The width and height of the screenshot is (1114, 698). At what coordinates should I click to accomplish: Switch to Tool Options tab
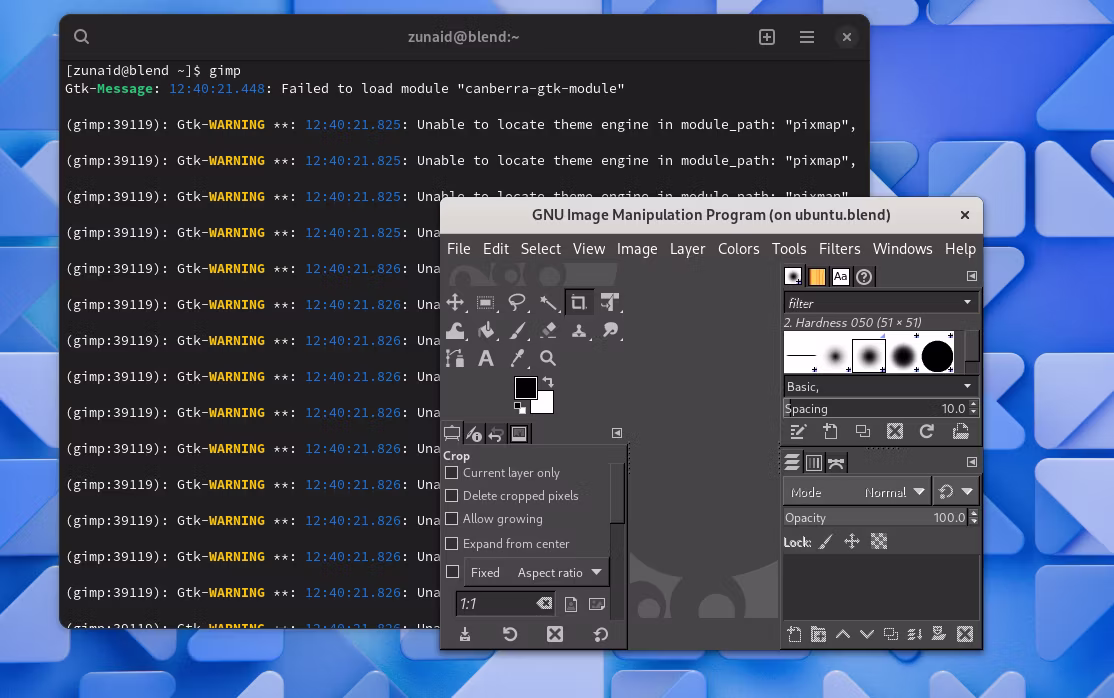452,434
